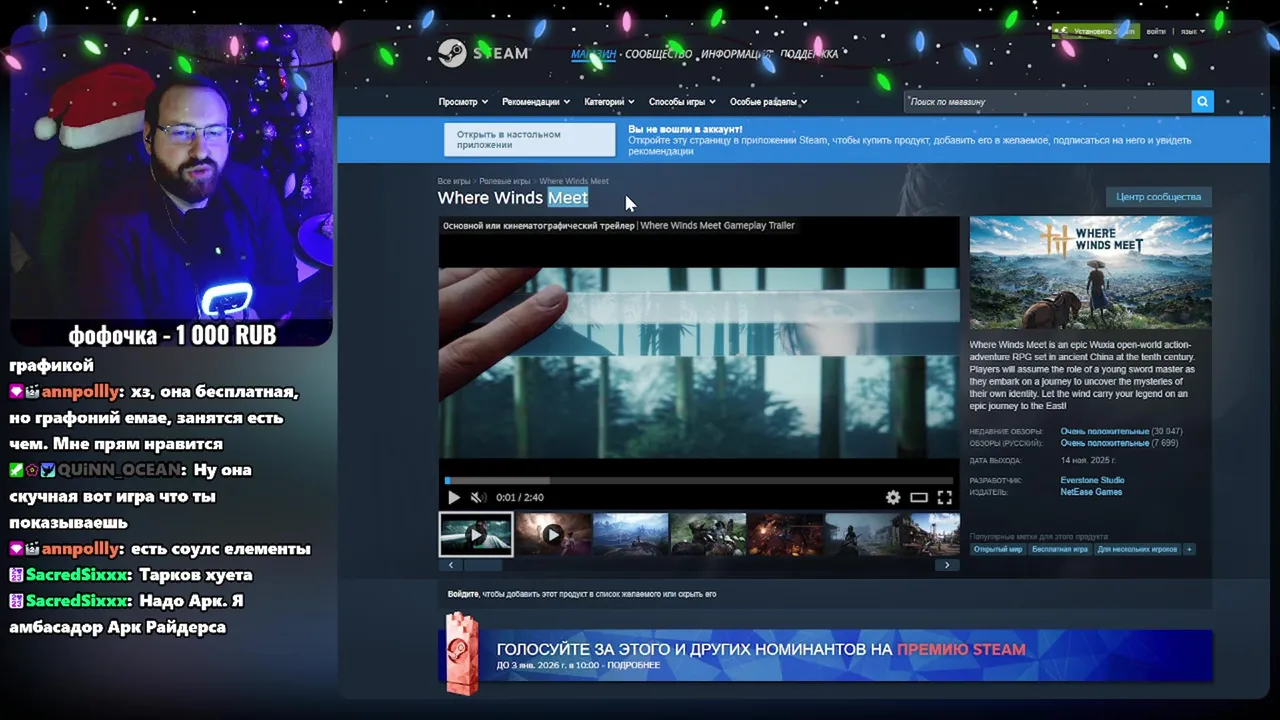The image size is (1280, 720).
Task: Click the release date 14 ноя. 2025
Action: click(x=1087, y=460)
